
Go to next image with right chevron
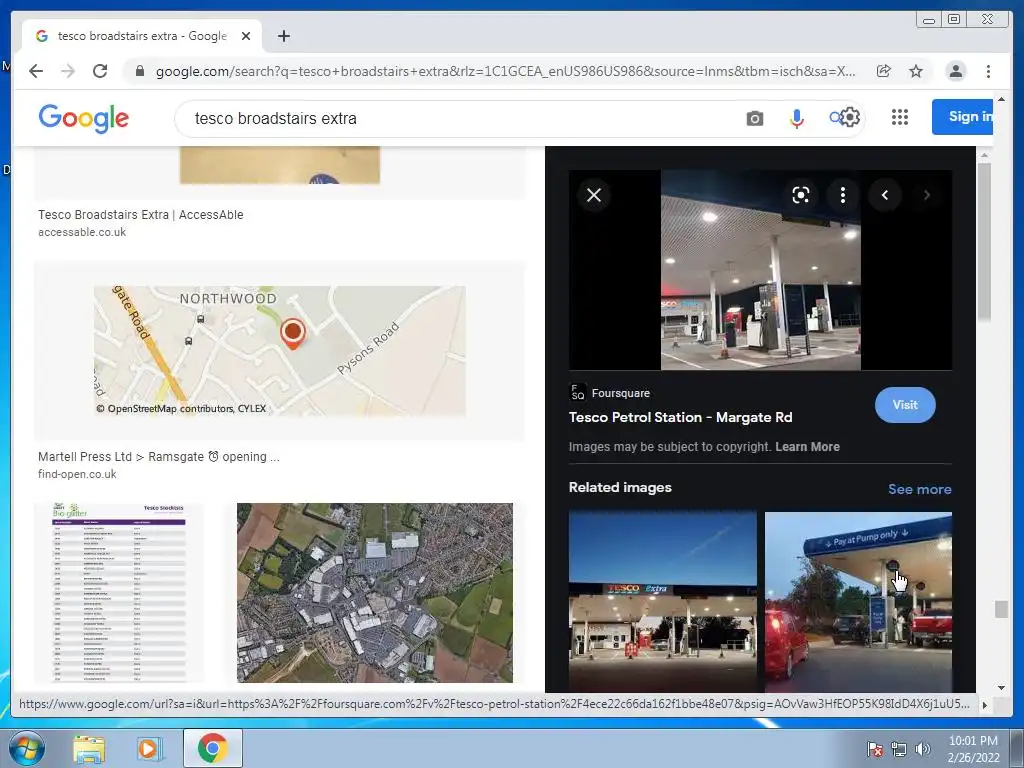click(x=926, y=195)
